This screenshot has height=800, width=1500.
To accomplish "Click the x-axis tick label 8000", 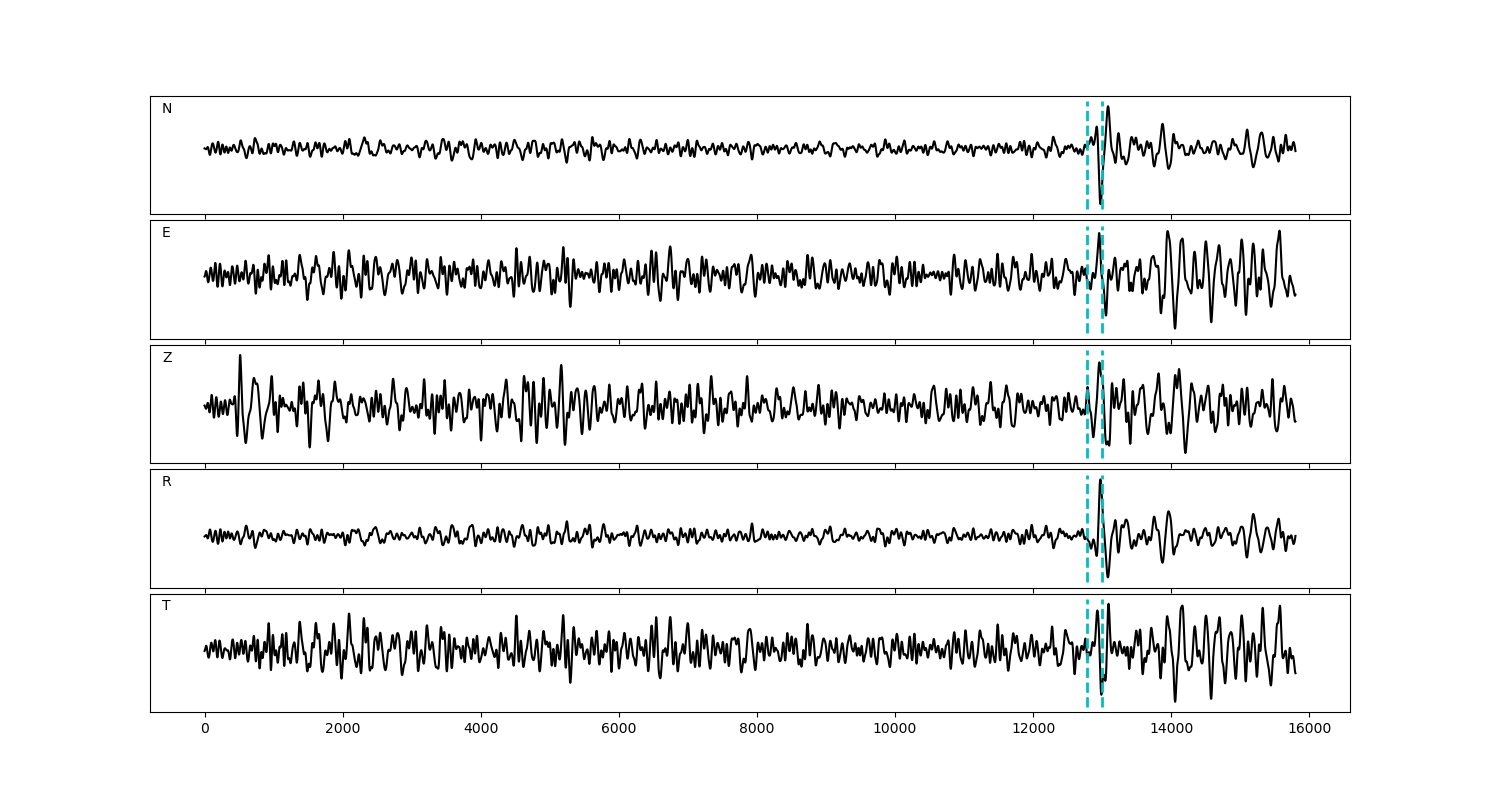I will coord(757,729).
